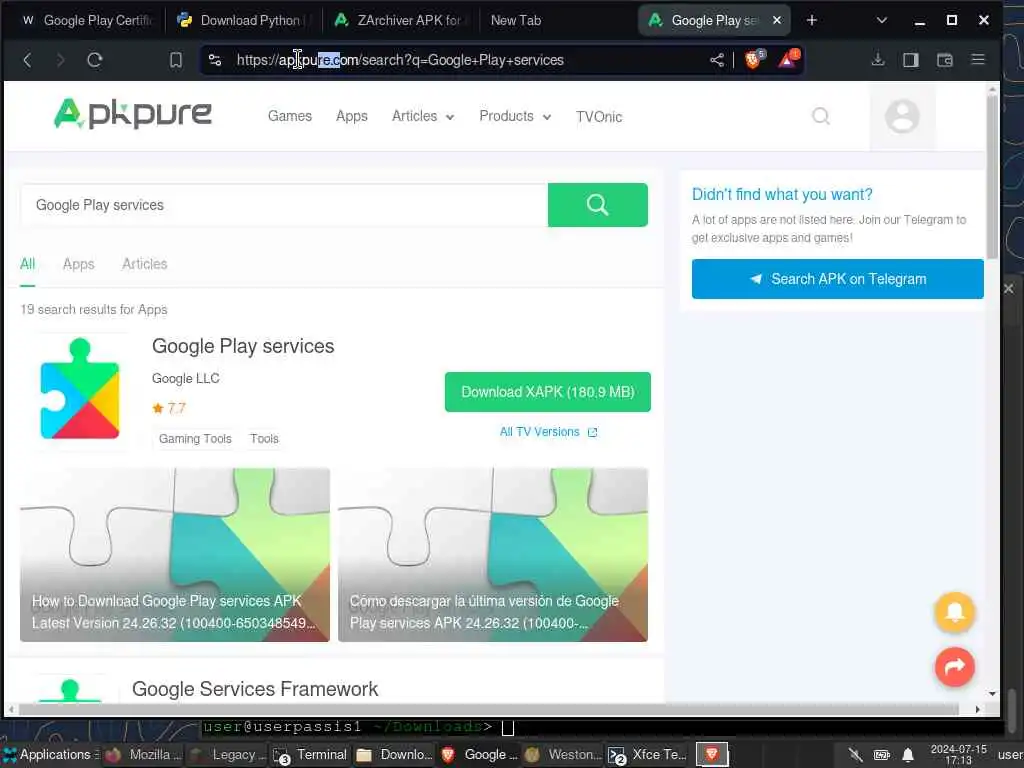Reload the page with the refresh icon
Viewport: 1024px width, 768px height.
click(95, 60)
